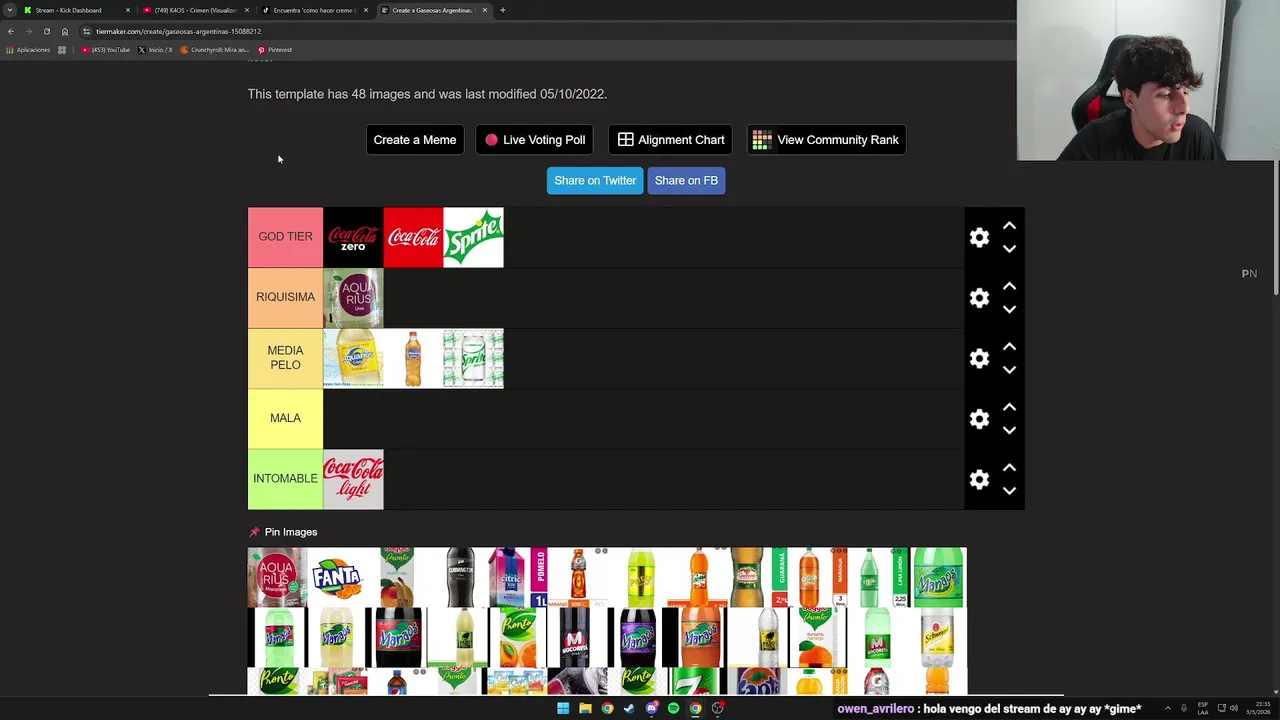Switch to TikTok Encuentra tab
Image resolution: width=1280 pixels, height=720 pixels.
[x=312, y=10]
